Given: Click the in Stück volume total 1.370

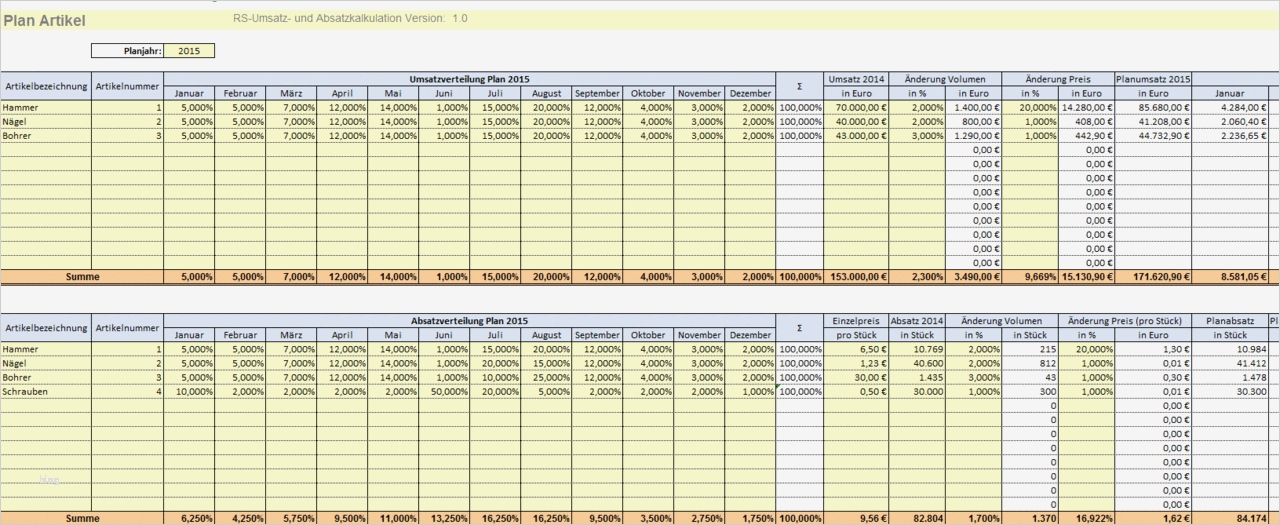Looking at the screenshot, I should pos(1029,518).
